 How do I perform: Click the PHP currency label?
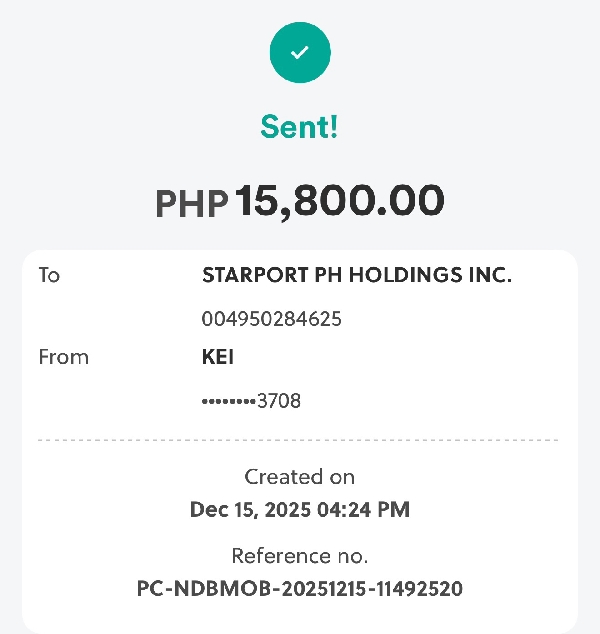click(192, 204)
